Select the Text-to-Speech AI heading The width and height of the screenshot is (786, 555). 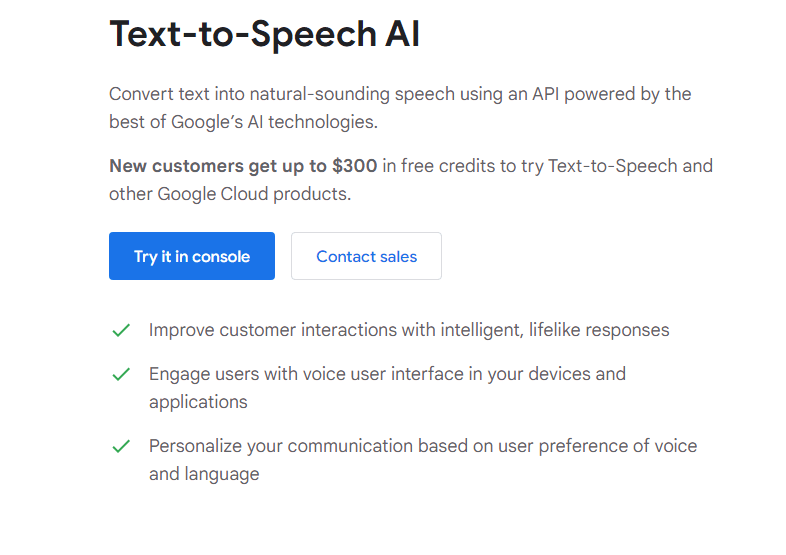(264, 34)
